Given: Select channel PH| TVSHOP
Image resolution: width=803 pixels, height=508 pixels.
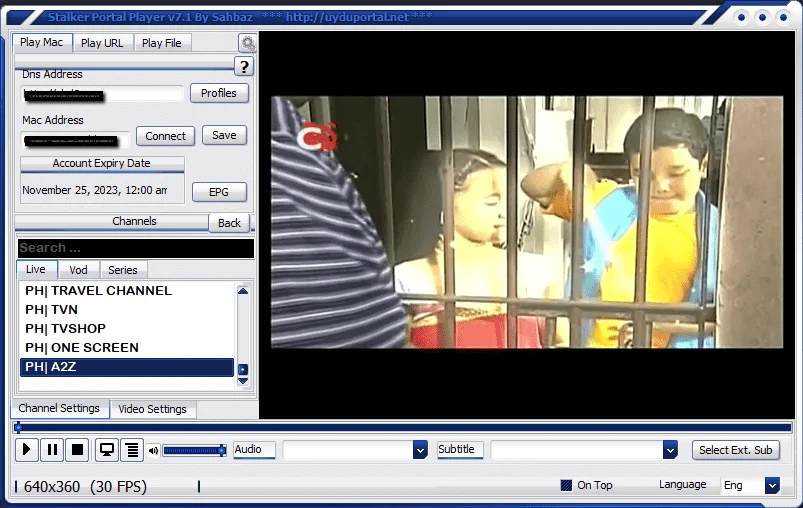Looking at the screenshot, I should [126, 329].
